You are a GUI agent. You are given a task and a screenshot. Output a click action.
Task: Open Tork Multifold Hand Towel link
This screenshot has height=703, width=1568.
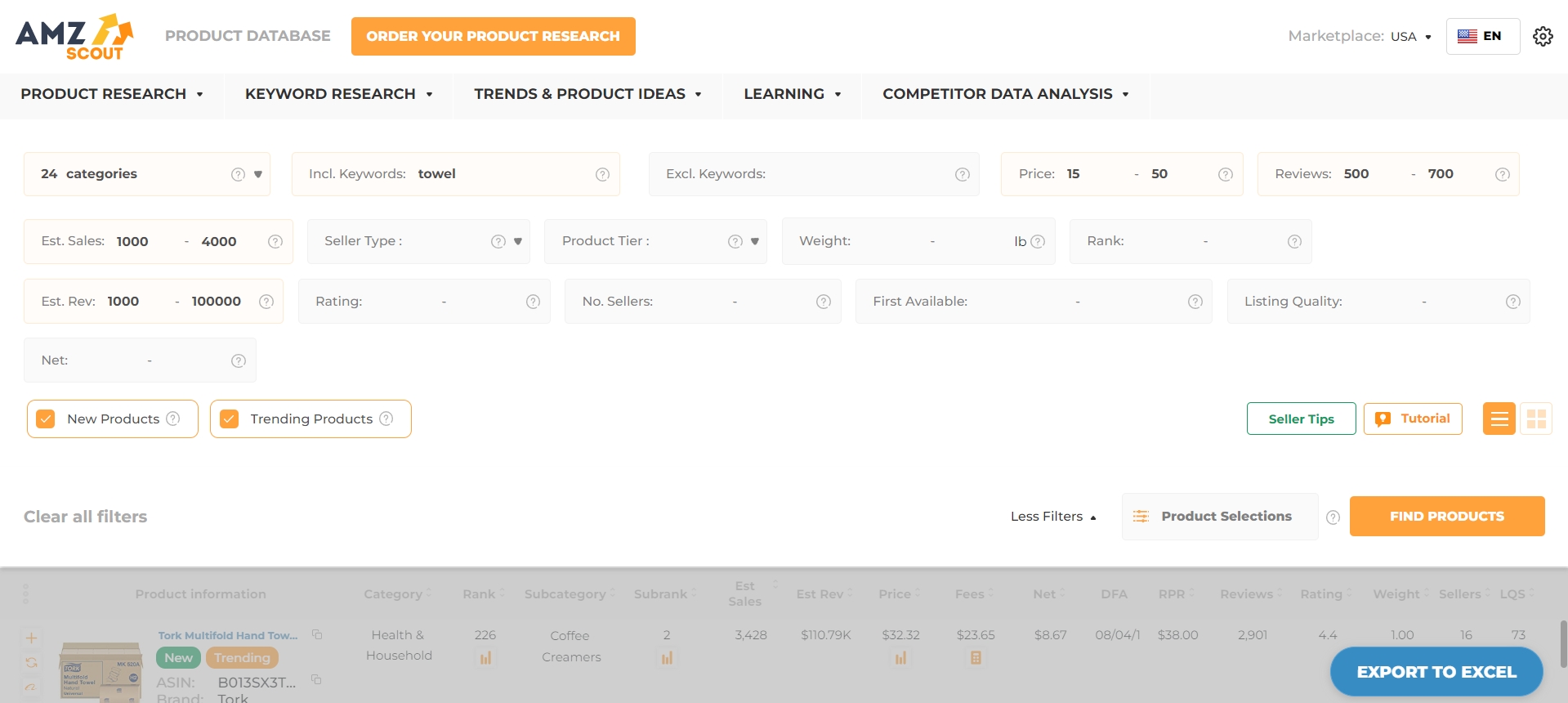228,635
